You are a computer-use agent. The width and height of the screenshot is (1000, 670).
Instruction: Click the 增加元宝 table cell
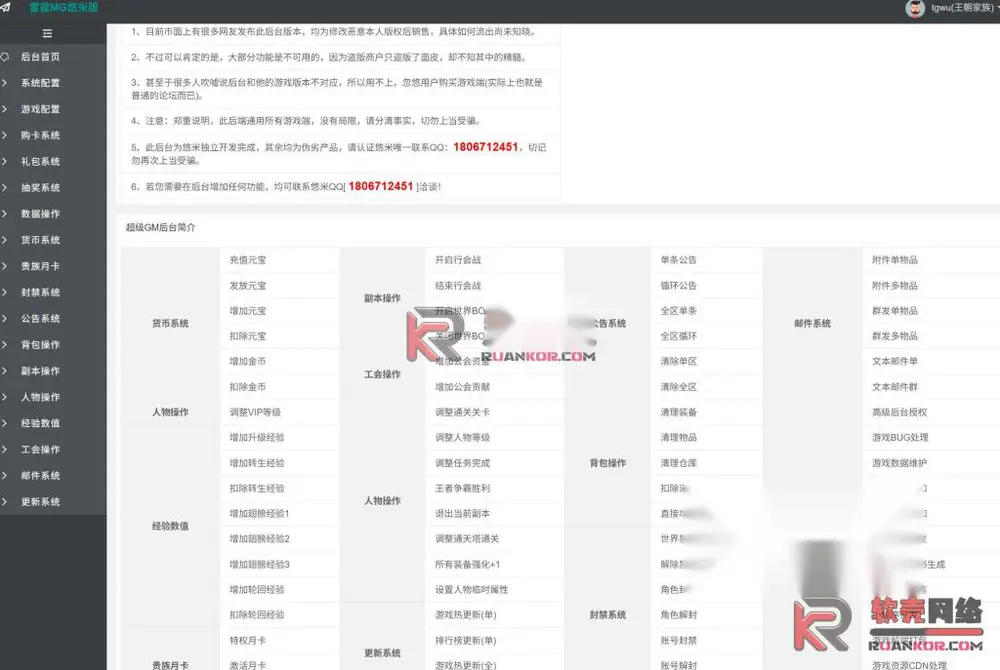pos(279,311)
